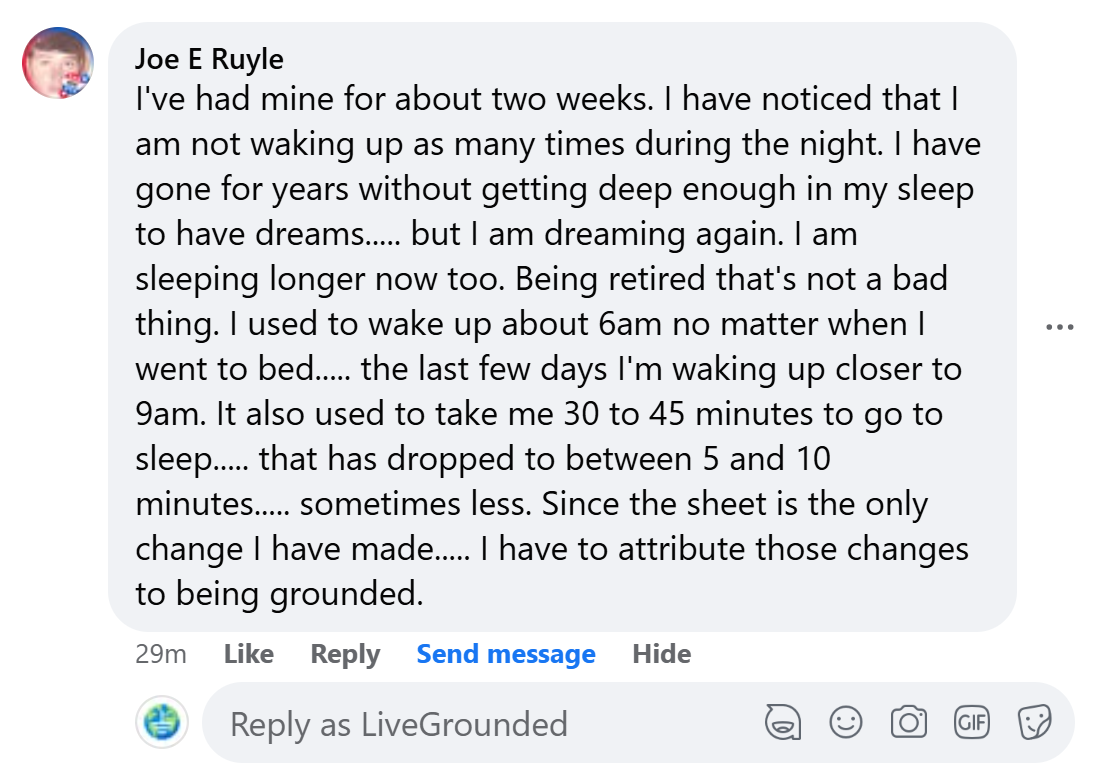Click the LiveGrounded globe profile icon
1104x768 pixels.
161,722
